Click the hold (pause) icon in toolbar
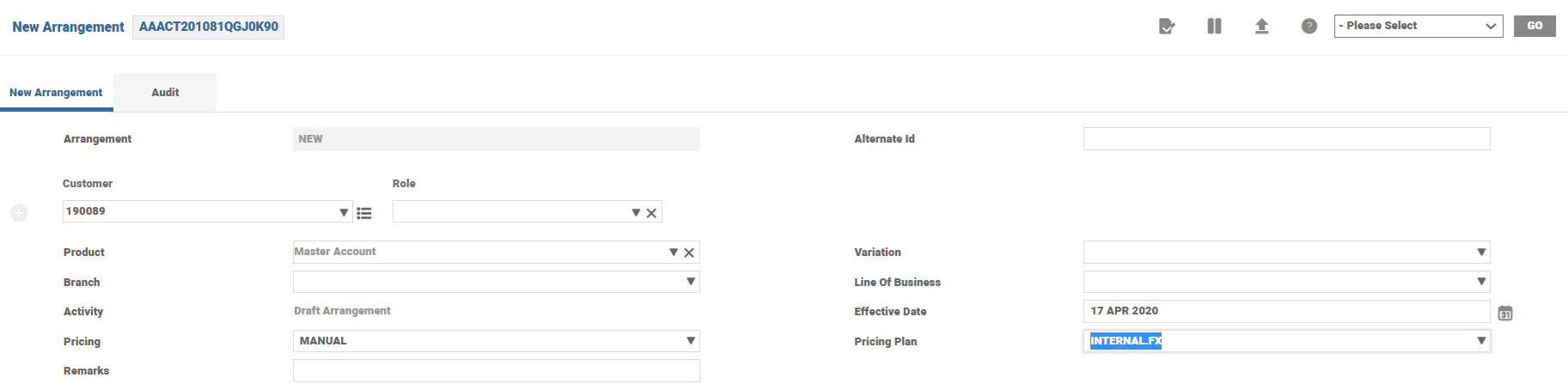Image resolution: width=1568 pixels, height=390 pixels. tap(1214, 27)
